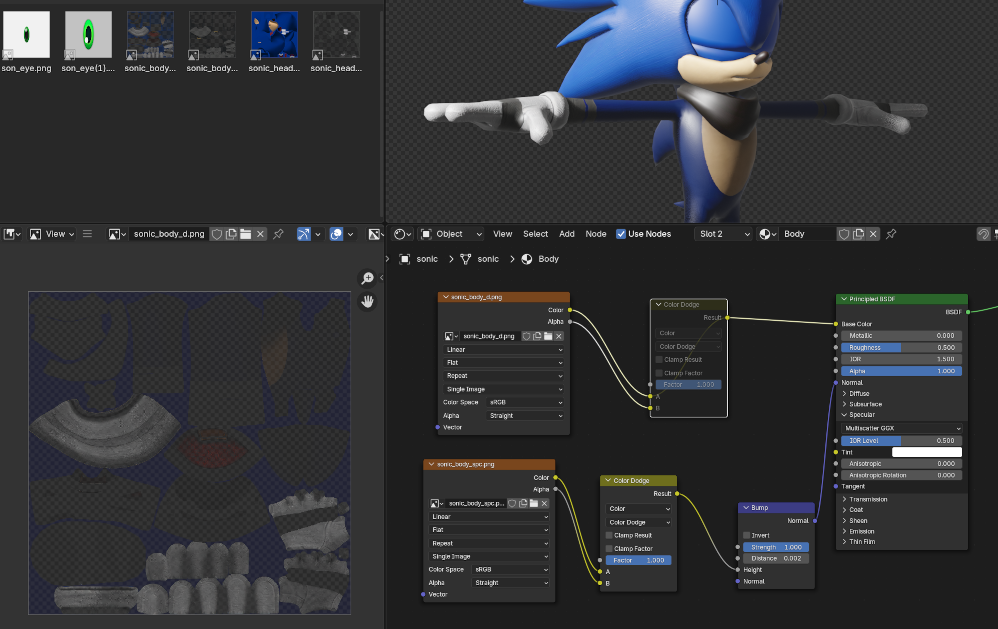Enable Clamp Factor on Color Dodge node feeding Base Color
Viewport: 998px width, 629px height.
(659, 373)
